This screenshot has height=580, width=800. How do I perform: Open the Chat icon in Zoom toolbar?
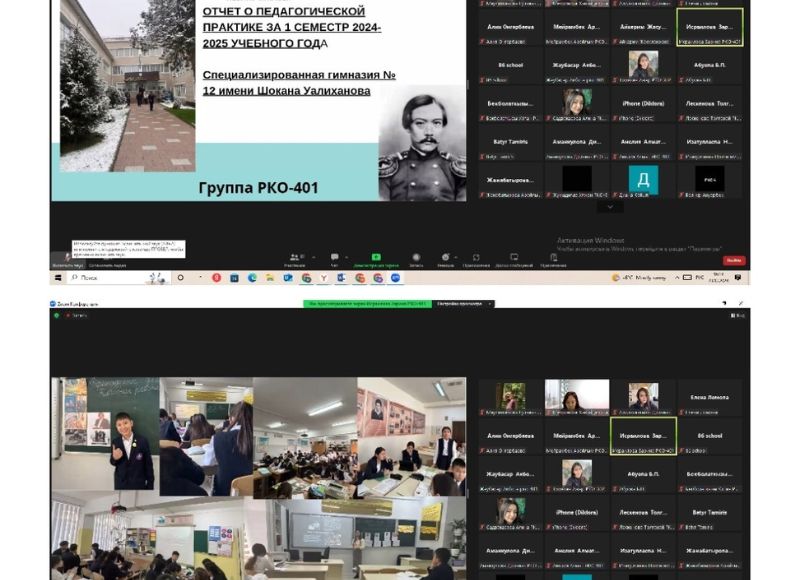[334, 258]
